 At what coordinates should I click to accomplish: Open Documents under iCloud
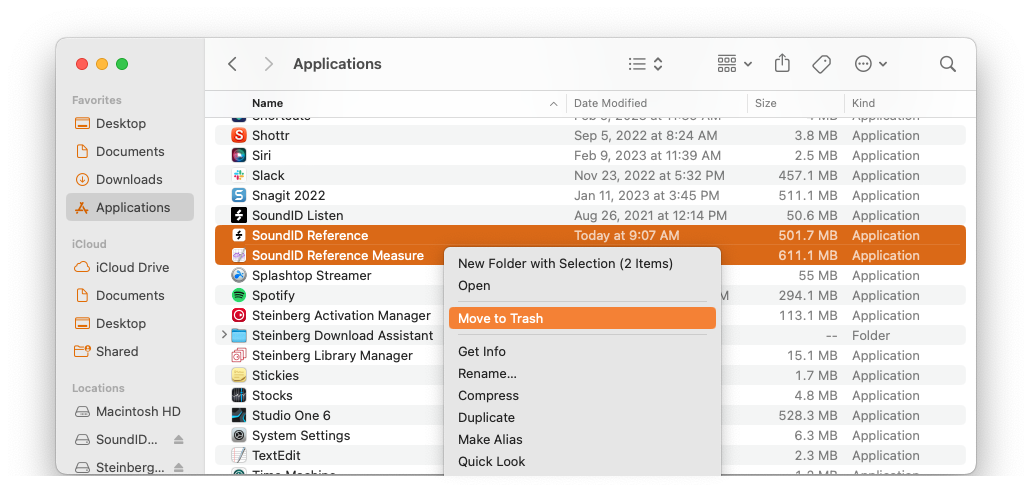click(x=130, y=296)
